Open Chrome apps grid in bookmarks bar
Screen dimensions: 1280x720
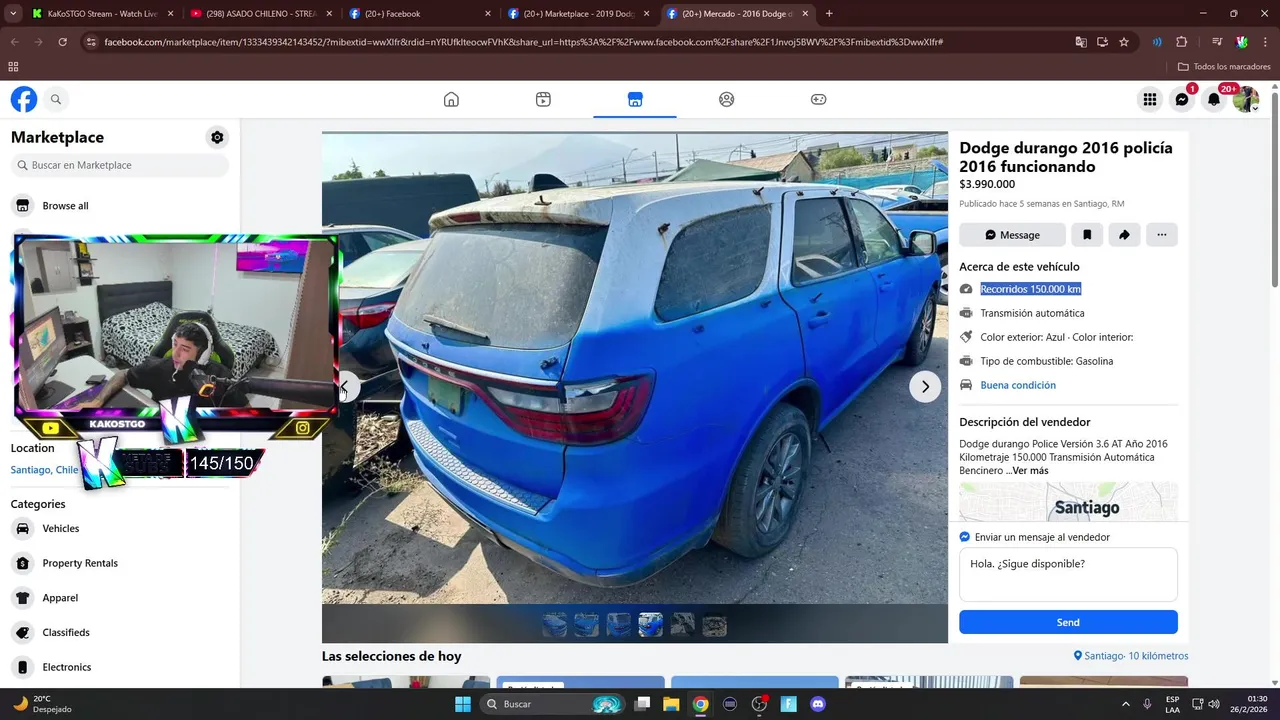13,67
